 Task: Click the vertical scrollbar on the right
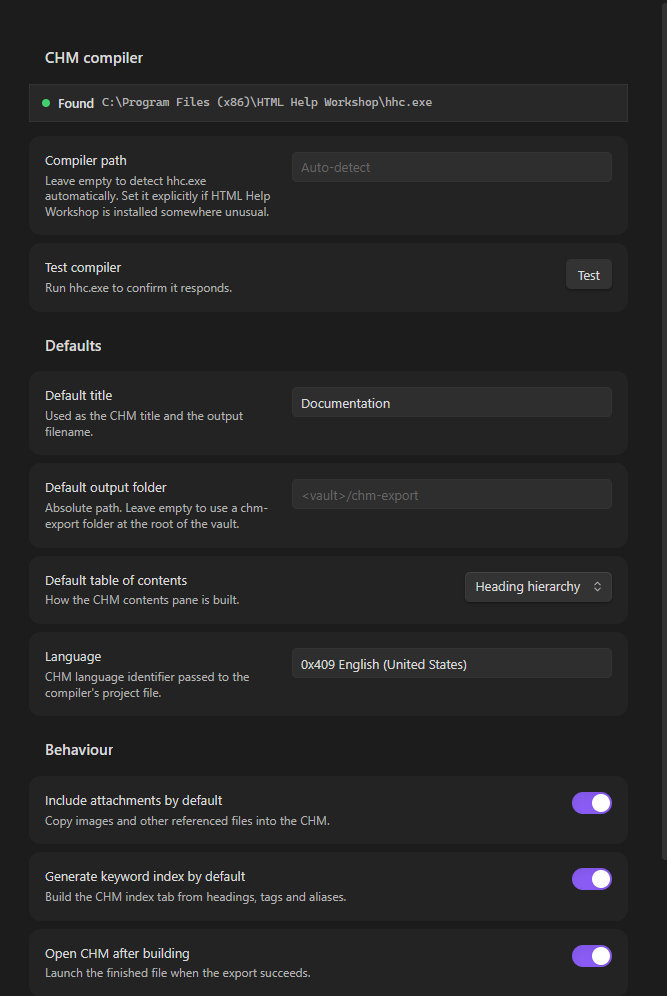664,432
